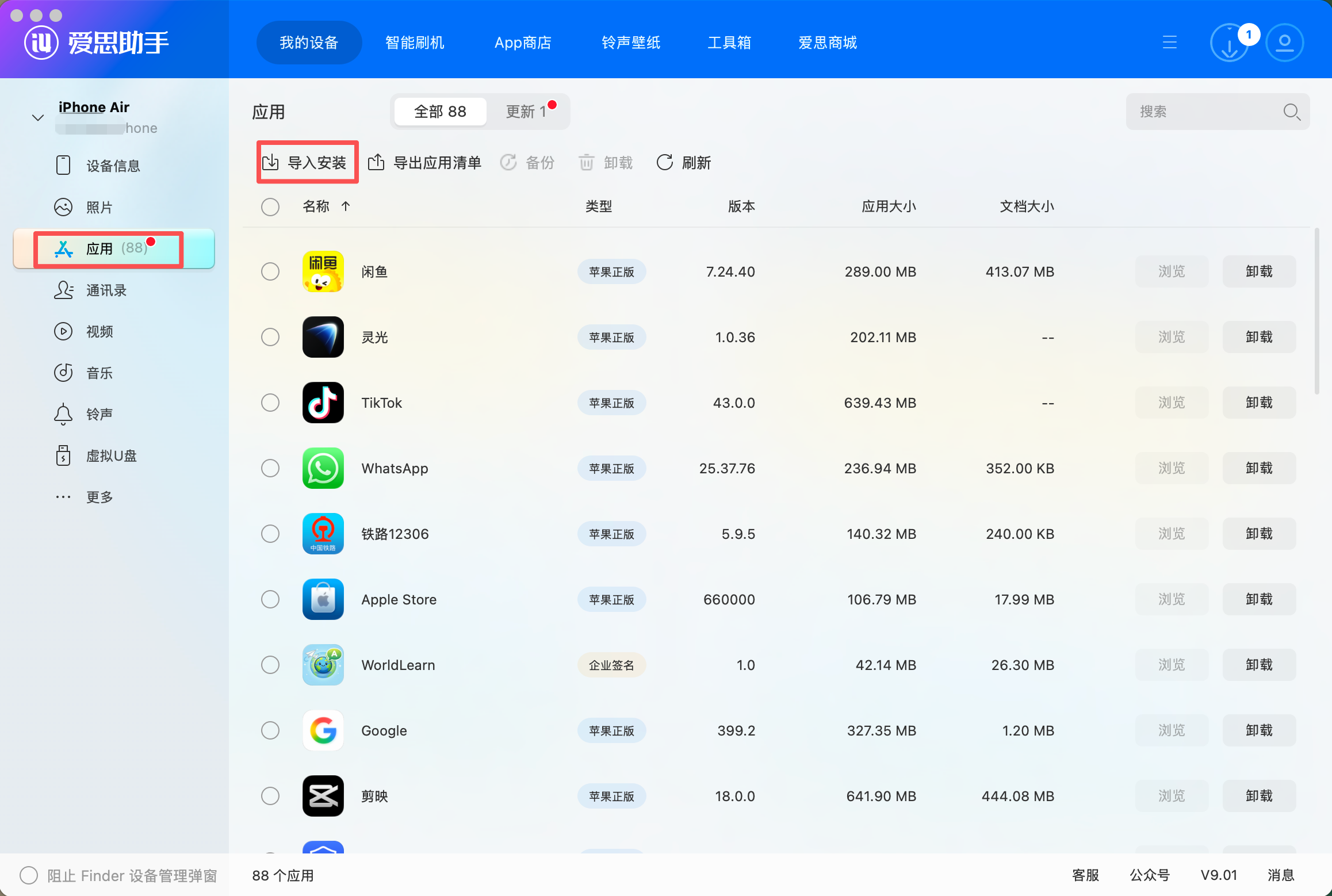Select the WhatsApp row checkbox

pos(270,468)
